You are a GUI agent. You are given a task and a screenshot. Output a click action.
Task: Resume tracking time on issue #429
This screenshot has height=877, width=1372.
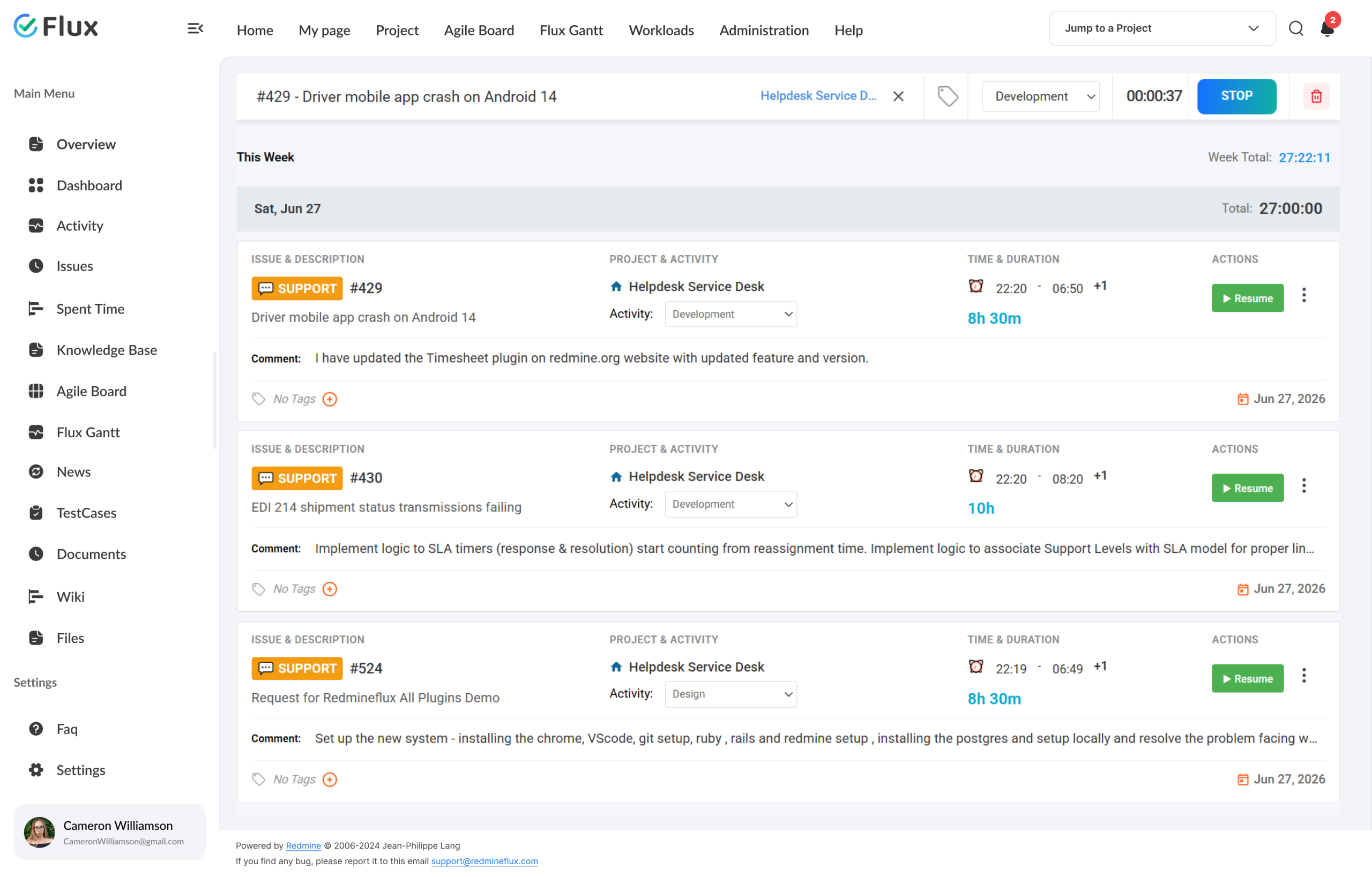tap(1247, 298)
